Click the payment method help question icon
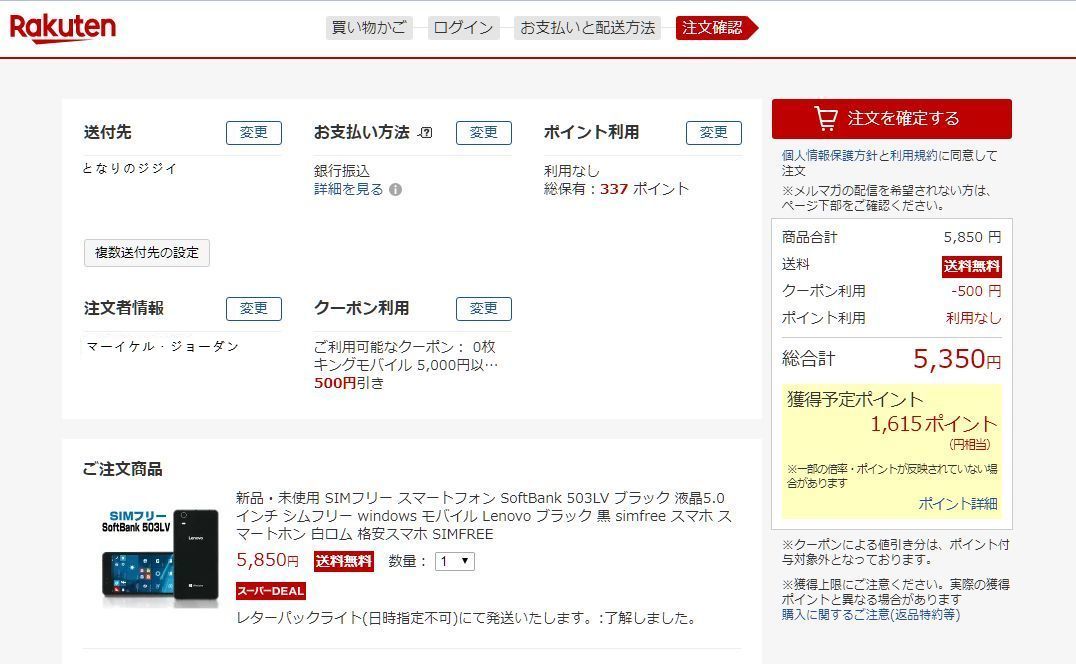Screen dimensions: 1076x664 426,133
